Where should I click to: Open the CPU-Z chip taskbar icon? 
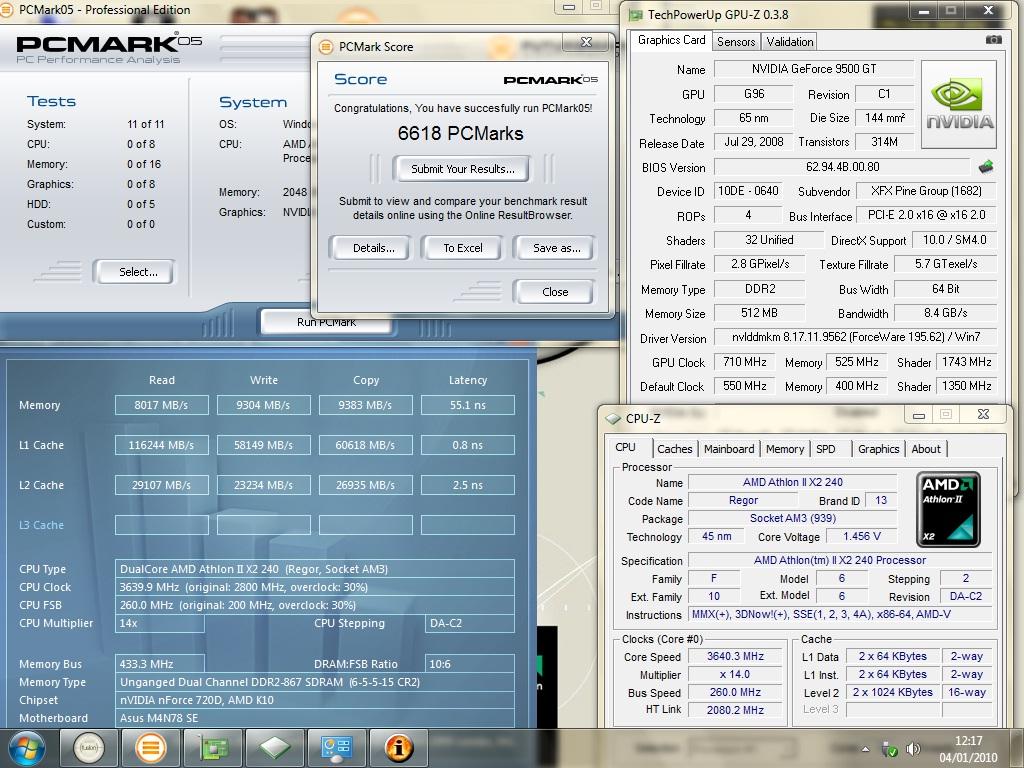coord(275,748)
